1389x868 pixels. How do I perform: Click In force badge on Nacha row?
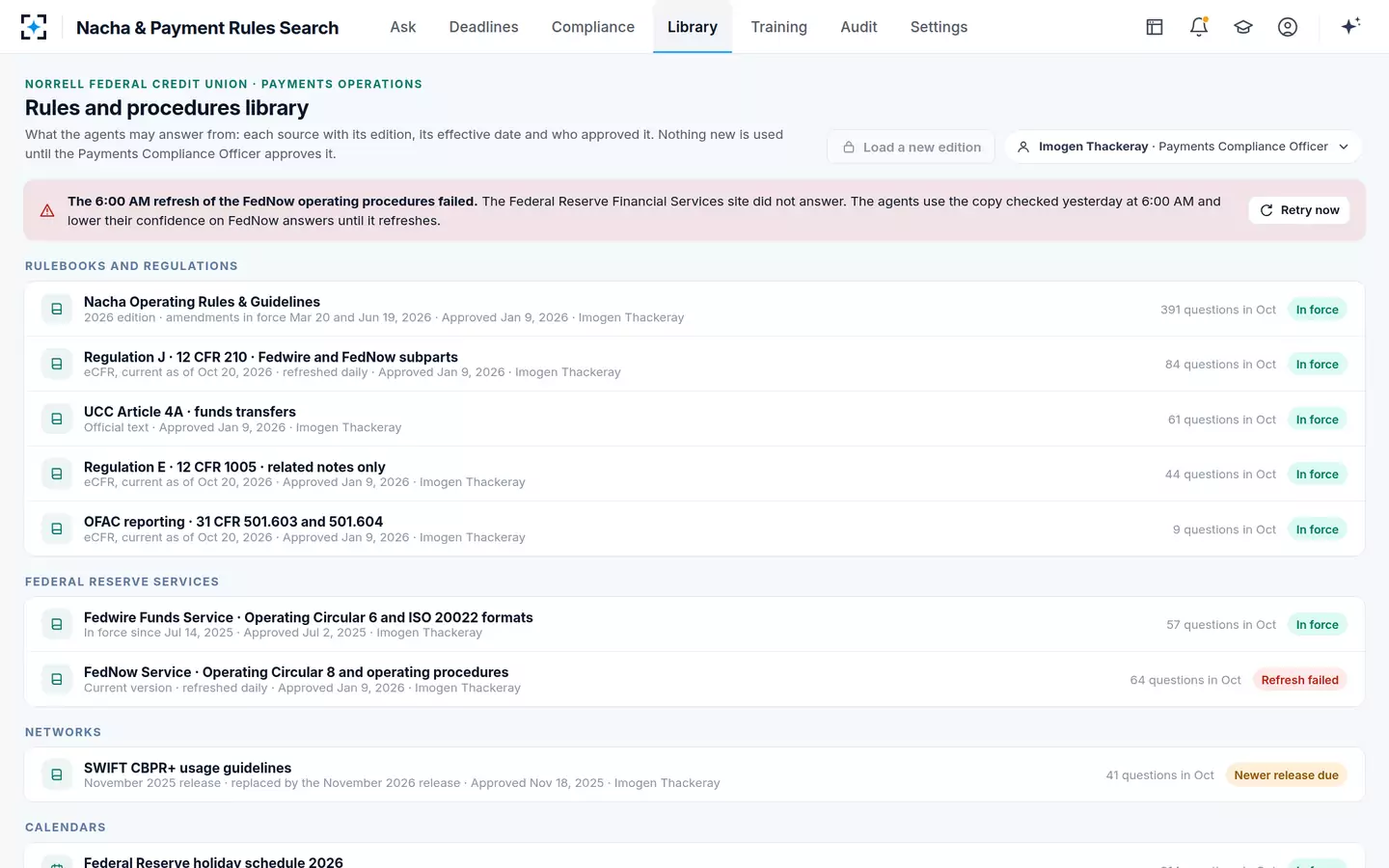pos(1317,310)
